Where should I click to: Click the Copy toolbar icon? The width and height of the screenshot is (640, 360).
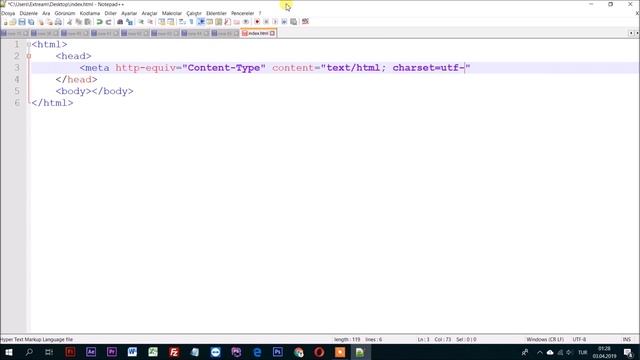pos(78,22)
